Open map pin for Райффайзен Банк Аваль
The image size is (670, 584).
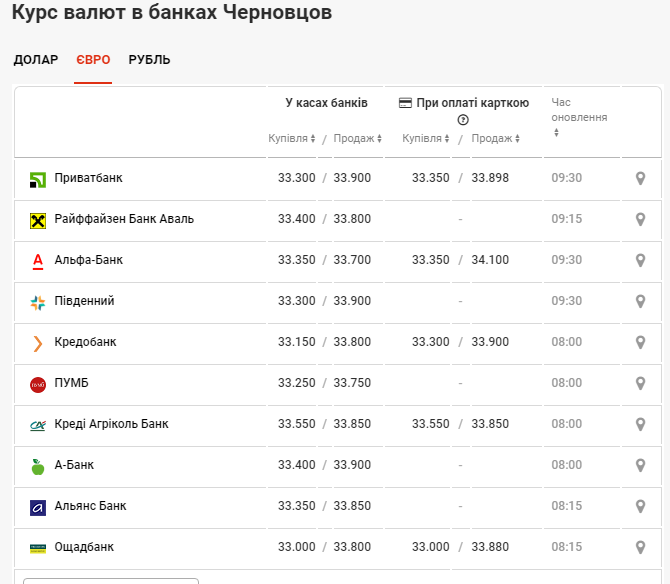point(640,219)
